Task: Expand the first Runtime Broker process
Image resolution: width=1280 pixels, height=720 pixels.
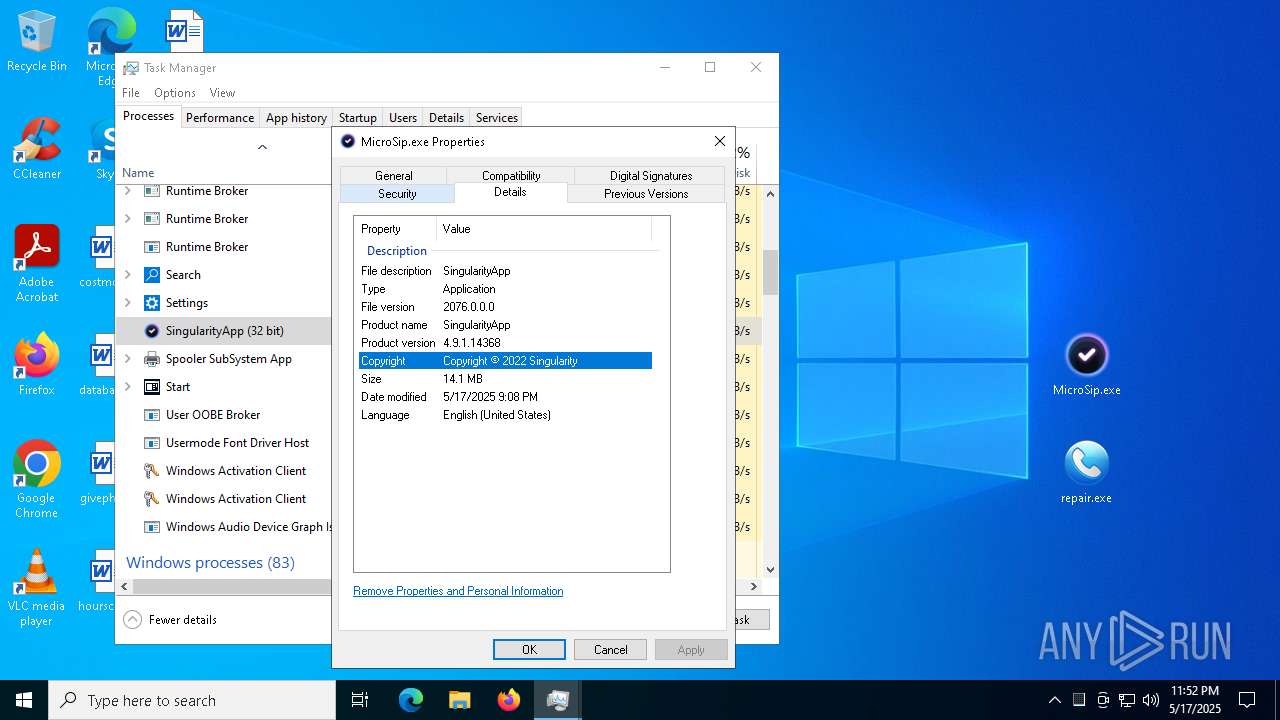Action: [127, 191]
